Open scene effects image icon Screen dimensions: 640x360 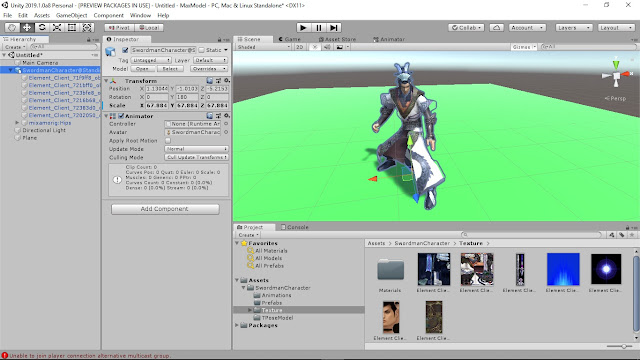[x=340, y=47]
